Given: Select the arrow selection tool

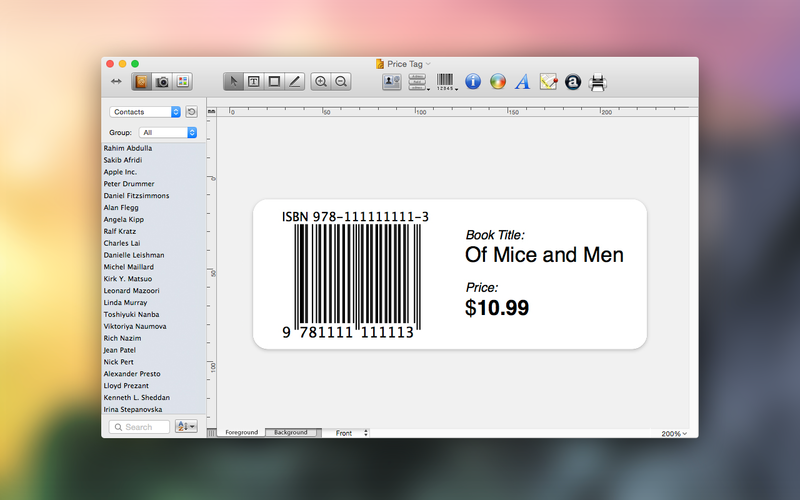Looking at the screenshot, I should click(x=234, y=82).
